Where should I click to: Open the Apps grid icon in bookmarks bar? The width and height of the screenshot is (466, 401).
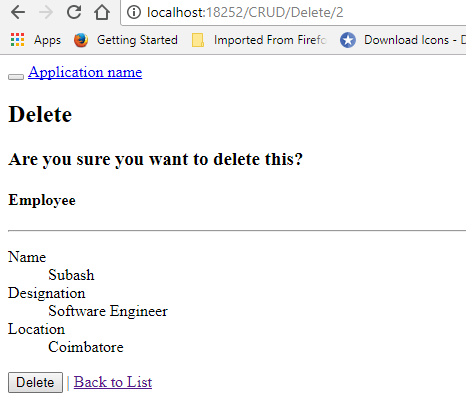[x=17, y=40]
